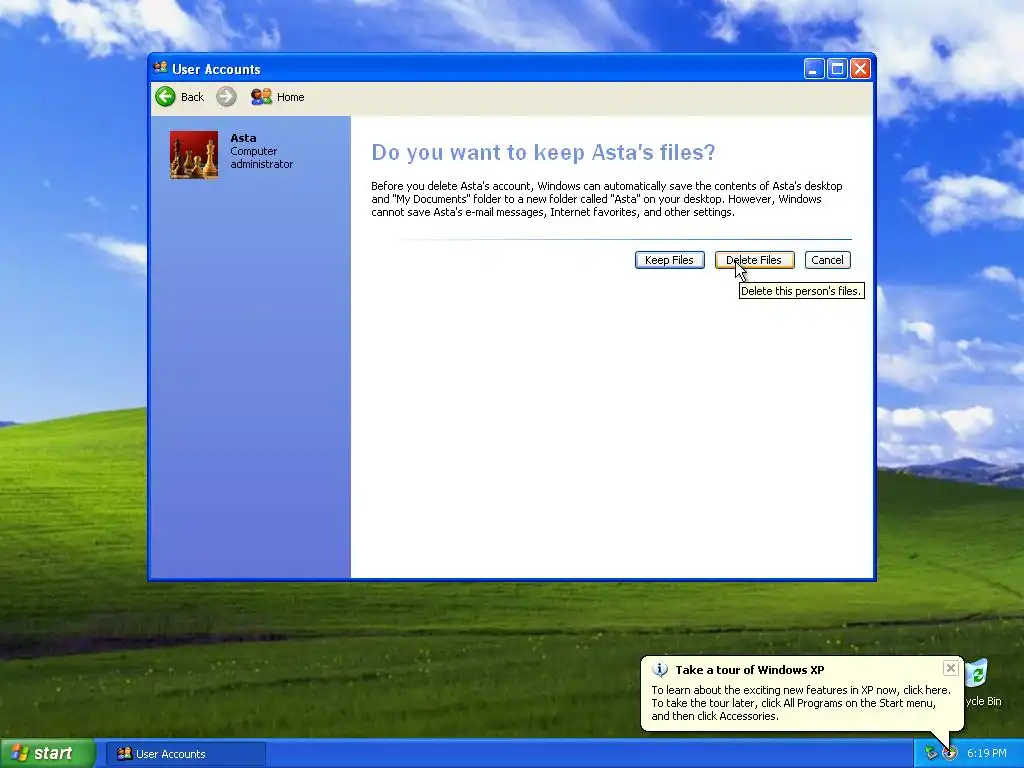
Task: Close the User Accounts window
Action: (860, 69)
